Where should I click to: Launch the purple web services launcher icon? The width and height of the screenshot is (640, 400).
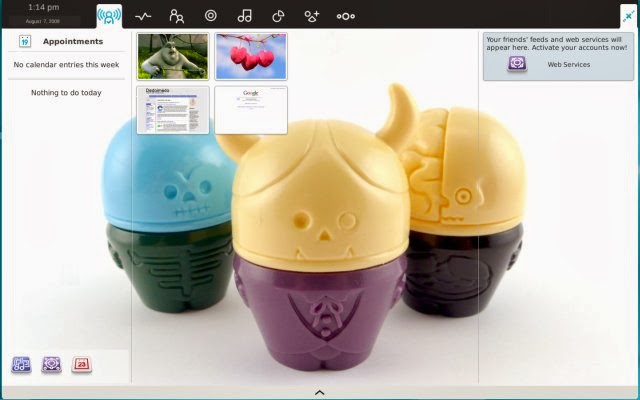pos(51,364)
